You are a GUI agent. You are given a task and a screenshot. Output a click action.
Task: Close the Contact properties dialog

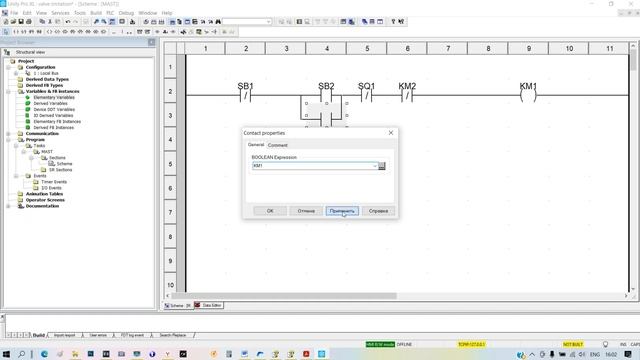pos(391,133)
